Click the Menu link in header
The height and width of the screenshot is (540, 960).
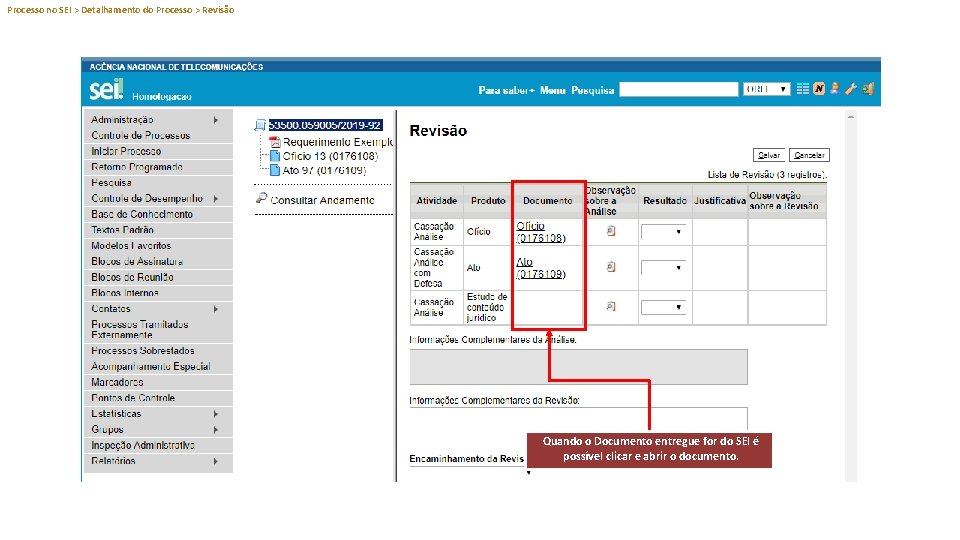tap(552, 91)
